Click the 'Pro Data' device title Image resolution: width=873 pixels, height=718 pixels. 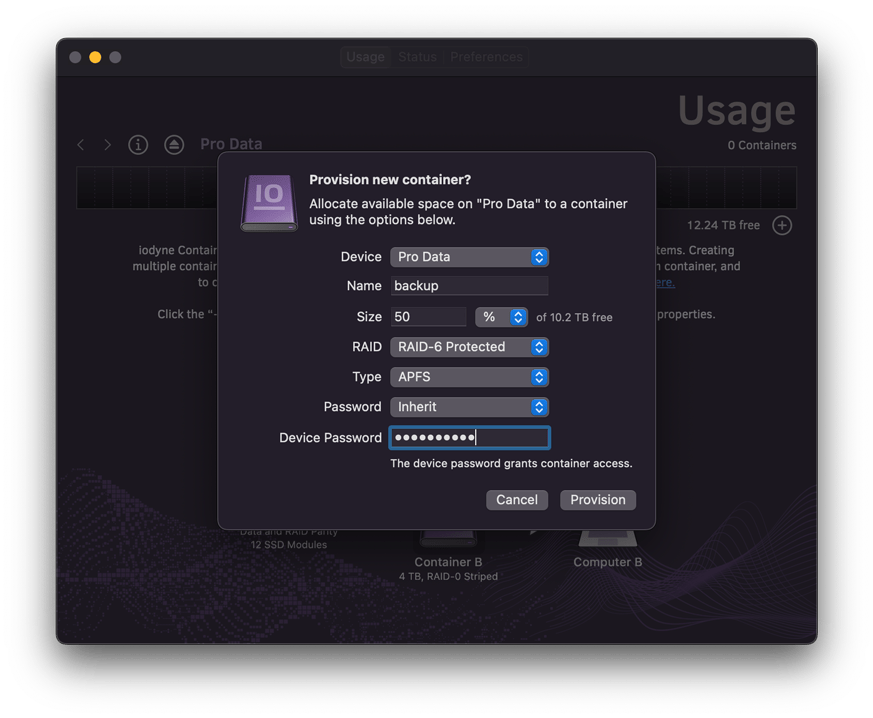[x=231, y=144]
